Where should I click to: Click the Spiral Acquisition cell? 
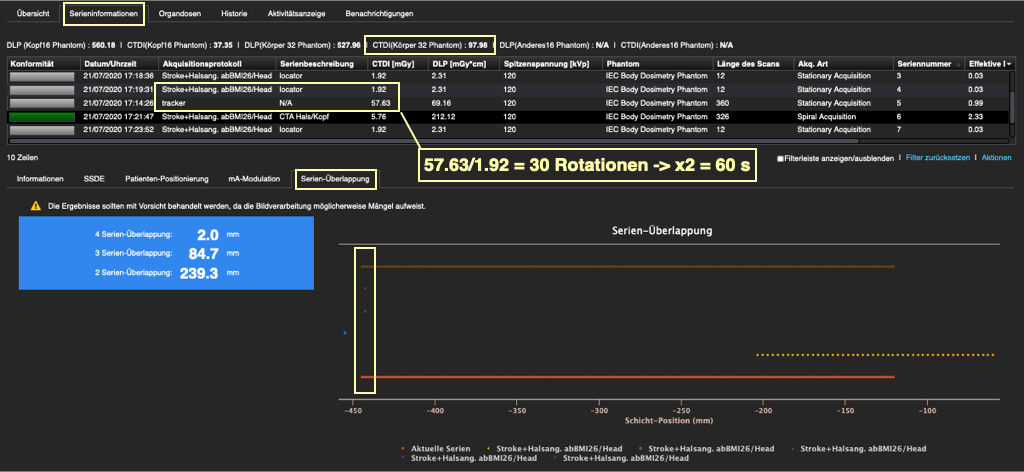coord(825,117)
